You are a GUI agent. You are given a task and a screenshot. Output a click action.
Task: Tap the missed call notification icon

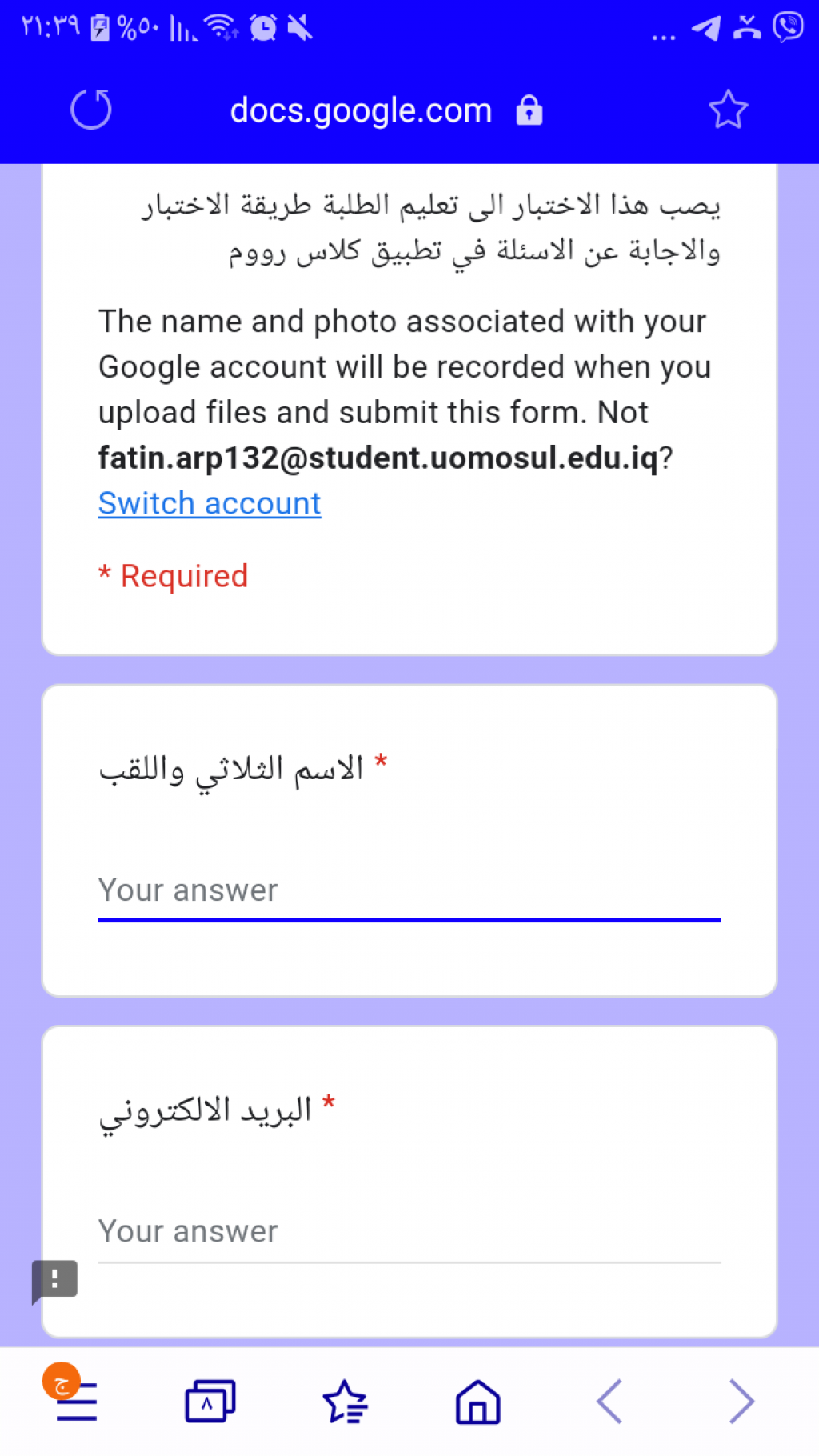[747, 27]
